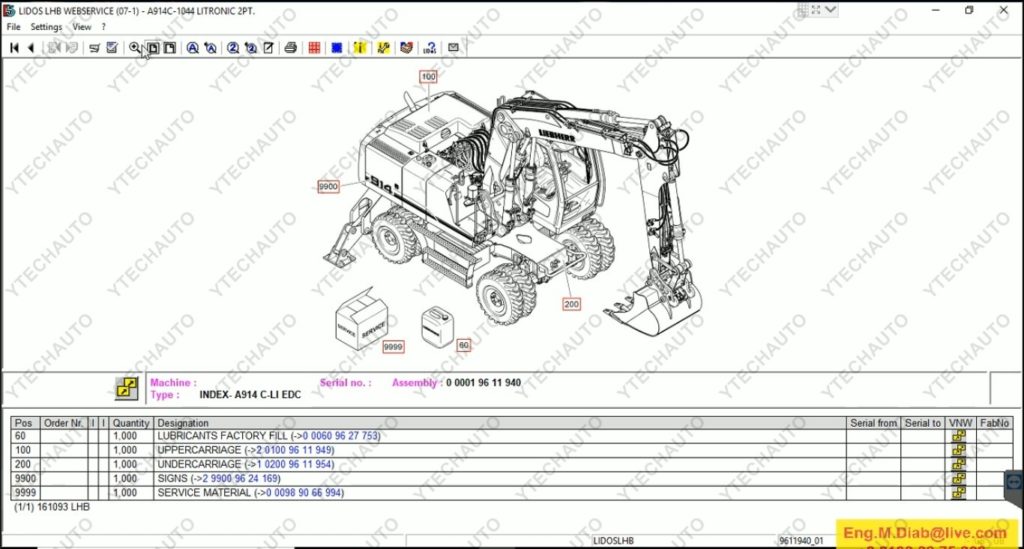Click assembly number 0 0001 96 11 940

[483, 383]
